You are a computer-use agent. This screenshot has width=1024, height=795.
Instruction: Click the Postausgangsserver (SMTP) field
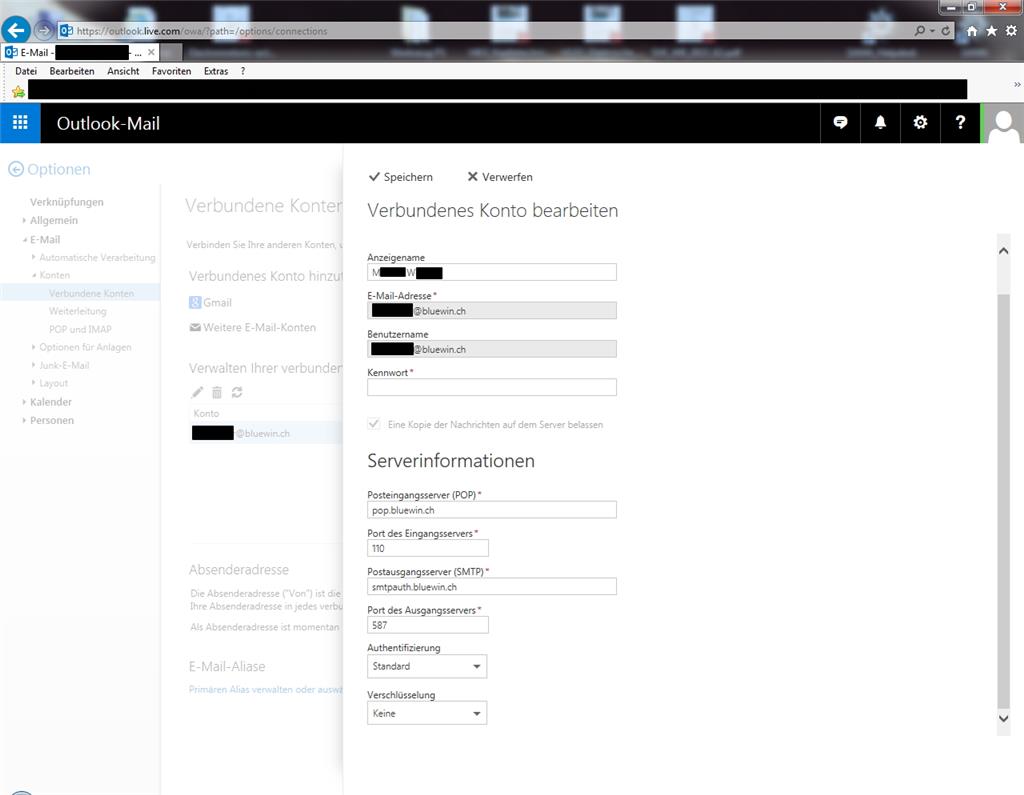pyautogui.click(x=492, y=587)
